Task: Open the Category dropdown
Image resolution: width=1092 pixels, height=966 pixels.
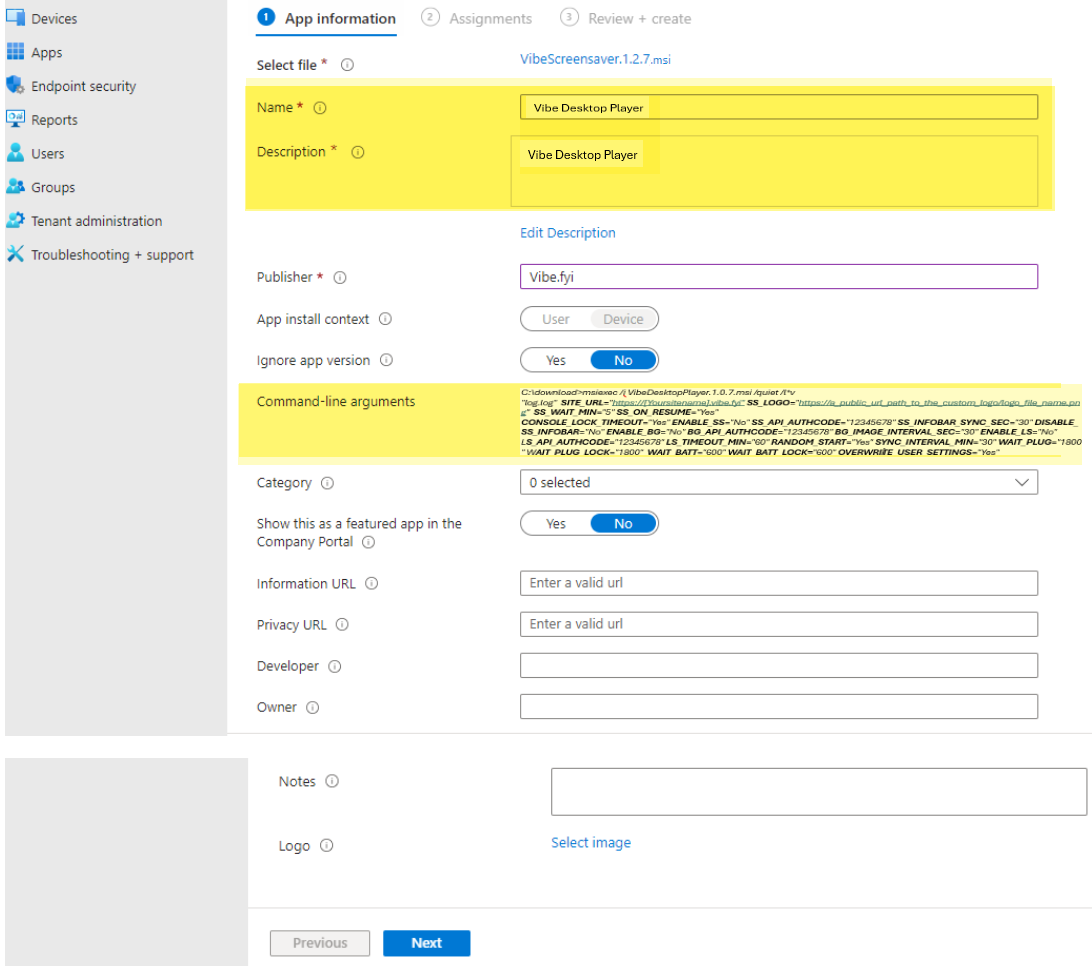Action: 779,483
